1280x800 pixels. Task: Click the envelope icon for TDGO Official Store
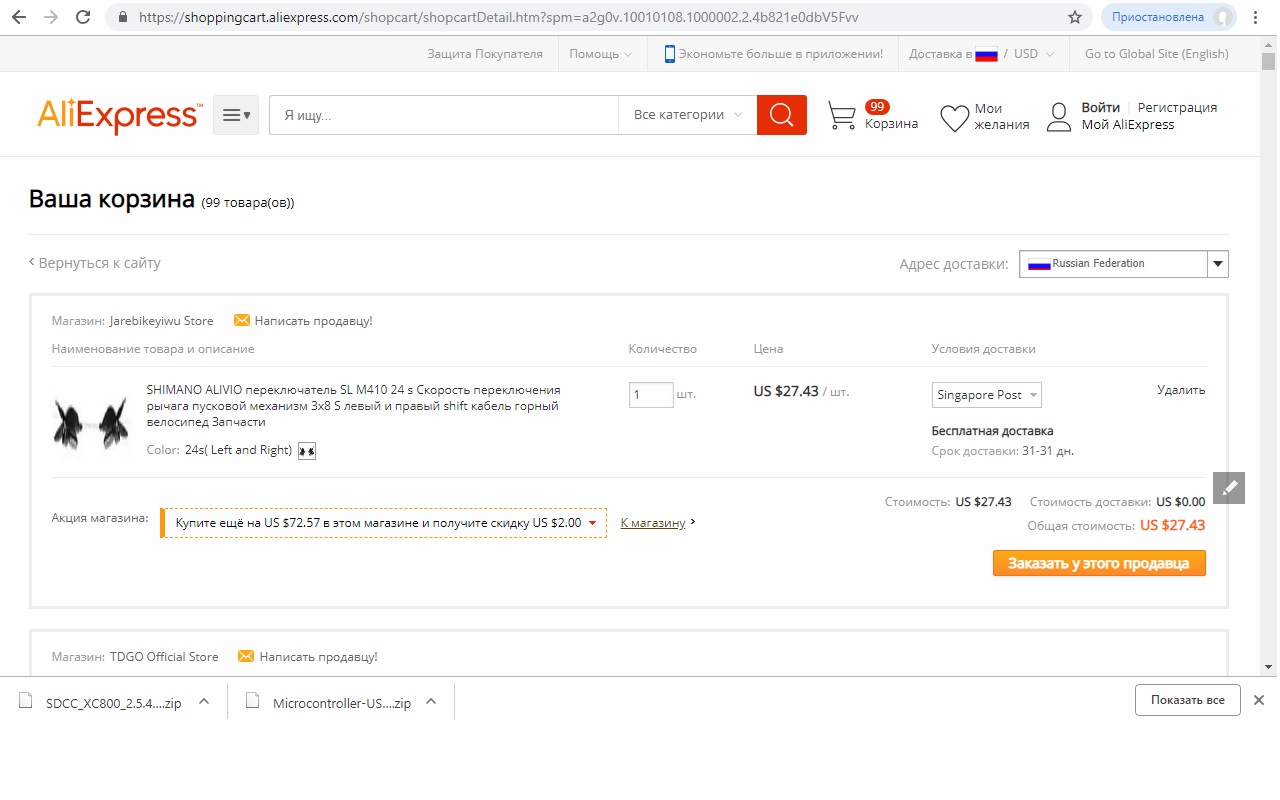(246, 657)
